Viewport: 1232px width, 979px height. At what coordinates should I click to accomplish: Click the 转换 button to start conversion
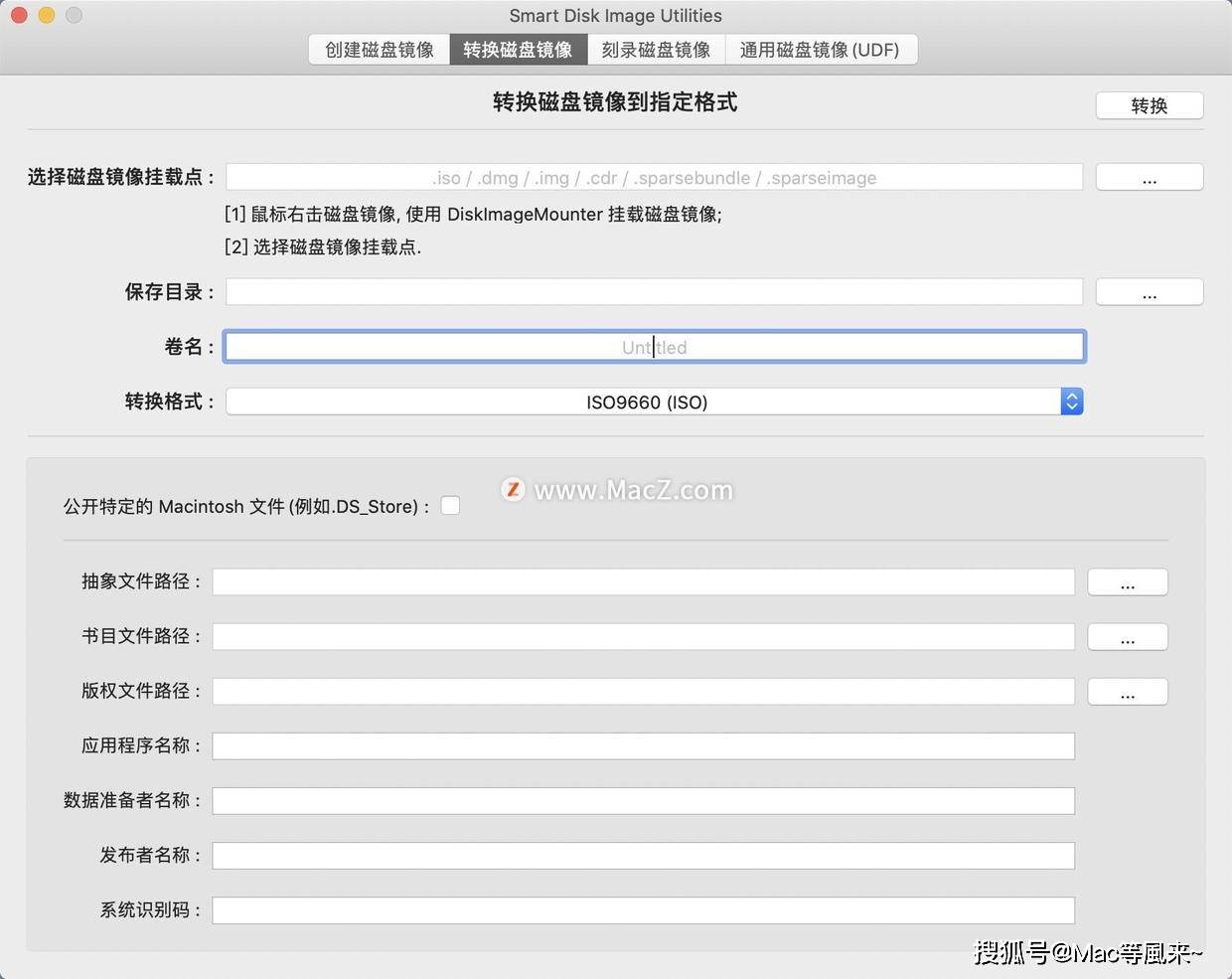(1149, 105)
